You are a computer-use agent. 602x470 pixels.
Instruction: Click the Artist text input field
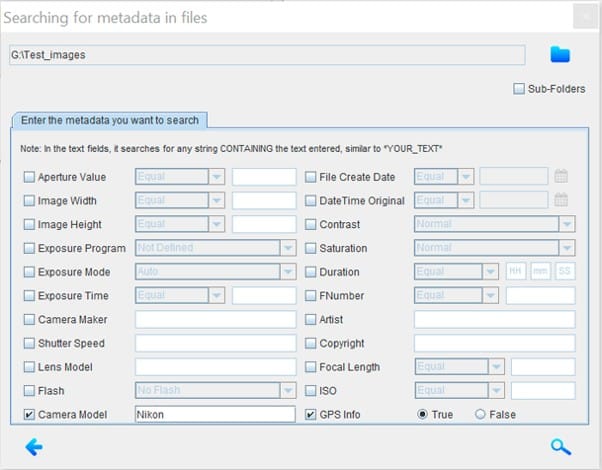coord(494,319)
